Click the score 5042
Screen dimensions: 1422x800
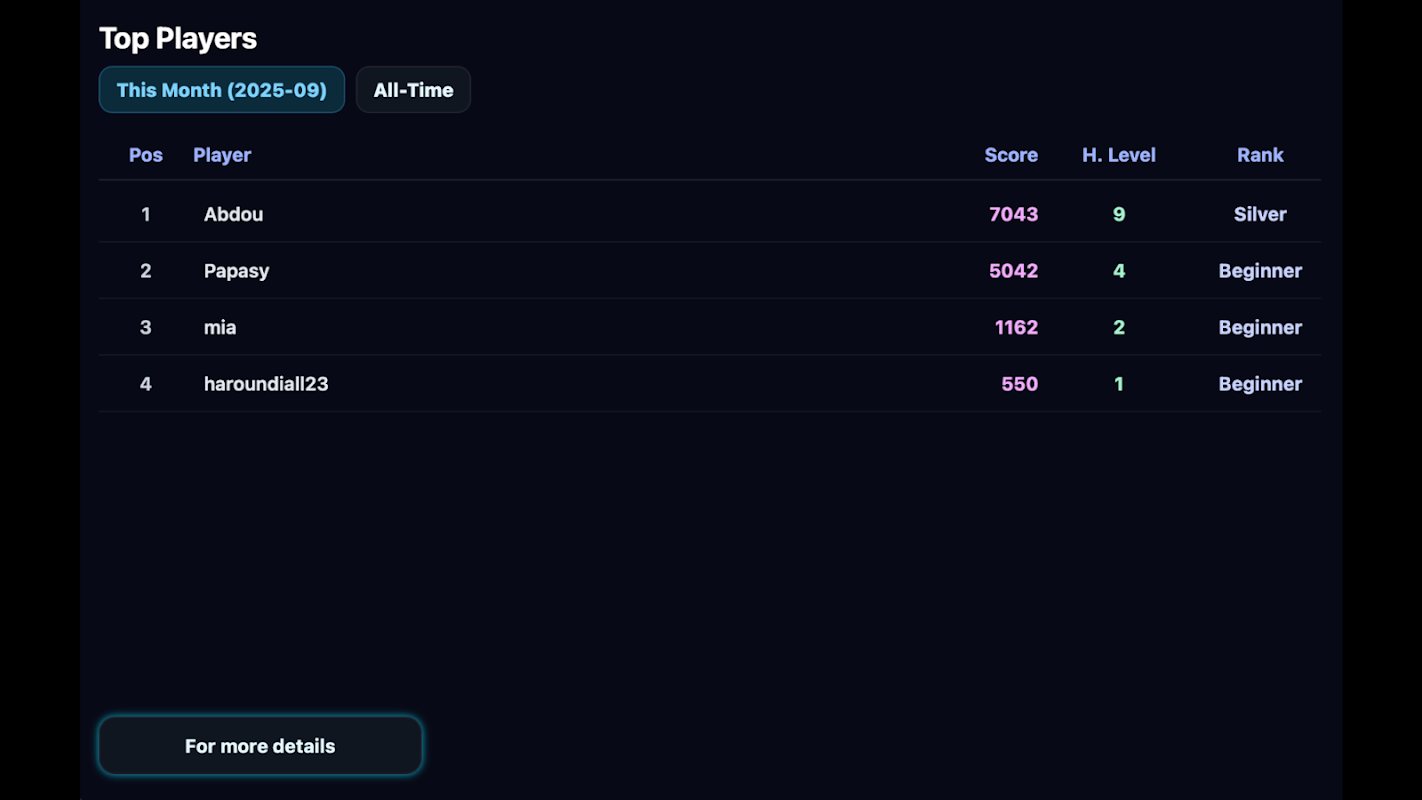(1013, 271)
